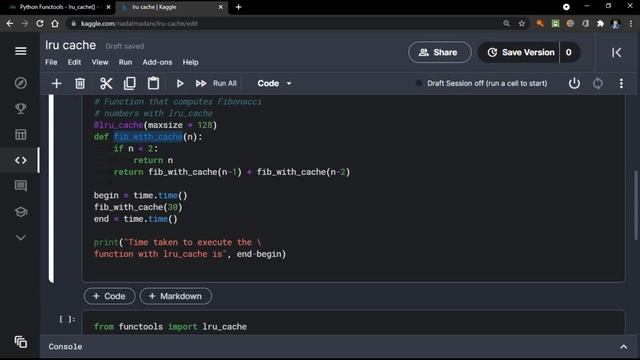640x360 pixels.
Task: Open the trophy Competitions sidebar icon
Action: tap(20, 109)
